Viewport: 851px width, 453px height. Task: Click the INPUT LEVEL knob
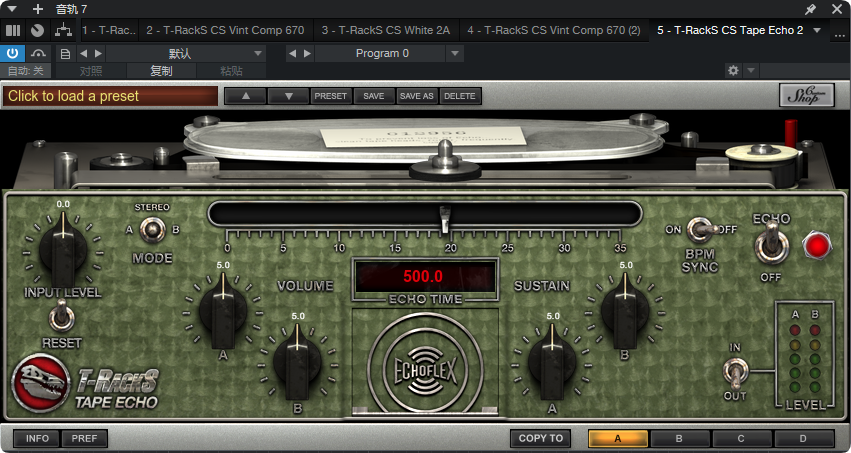pos(63,252)
